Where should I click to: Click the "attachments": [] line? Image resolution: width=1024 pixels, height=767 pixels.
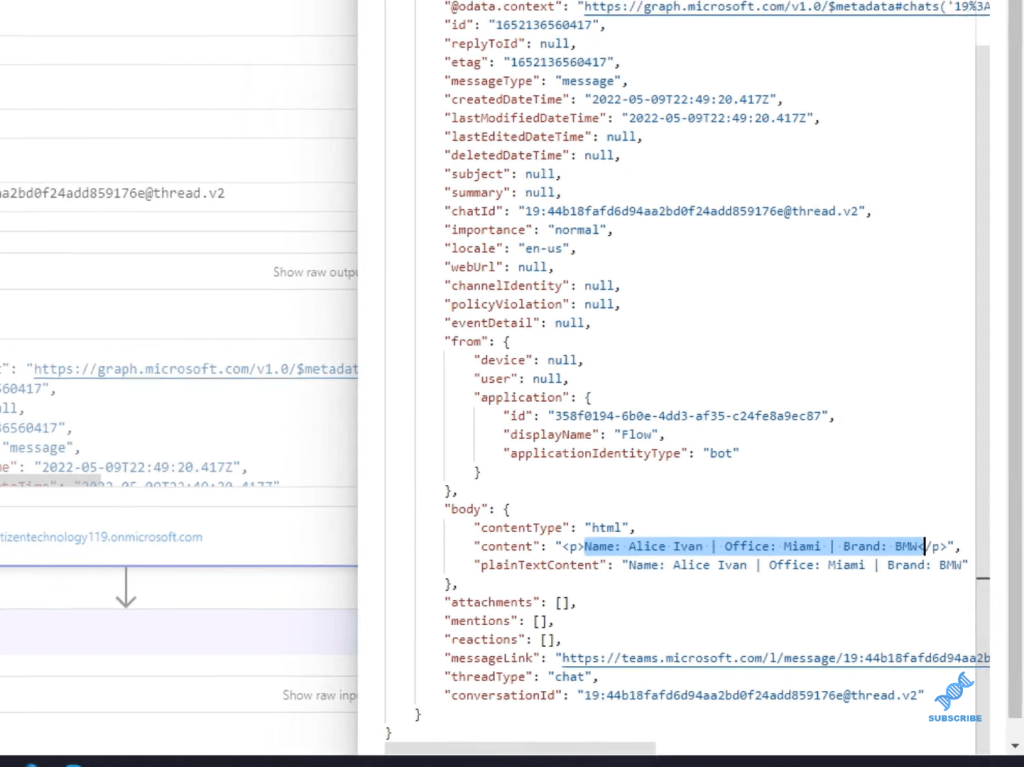510,602
